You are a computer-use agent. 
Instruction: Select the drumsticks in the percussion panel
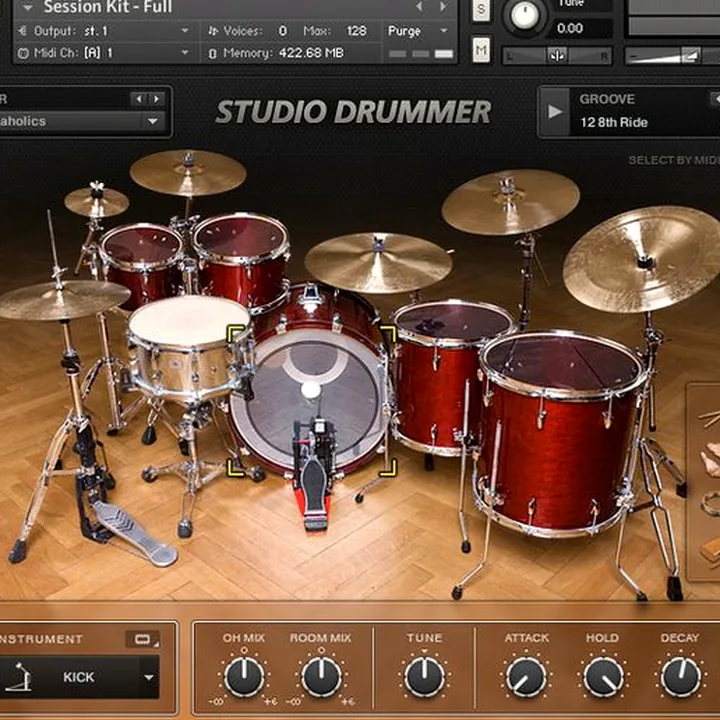[709, 417]
